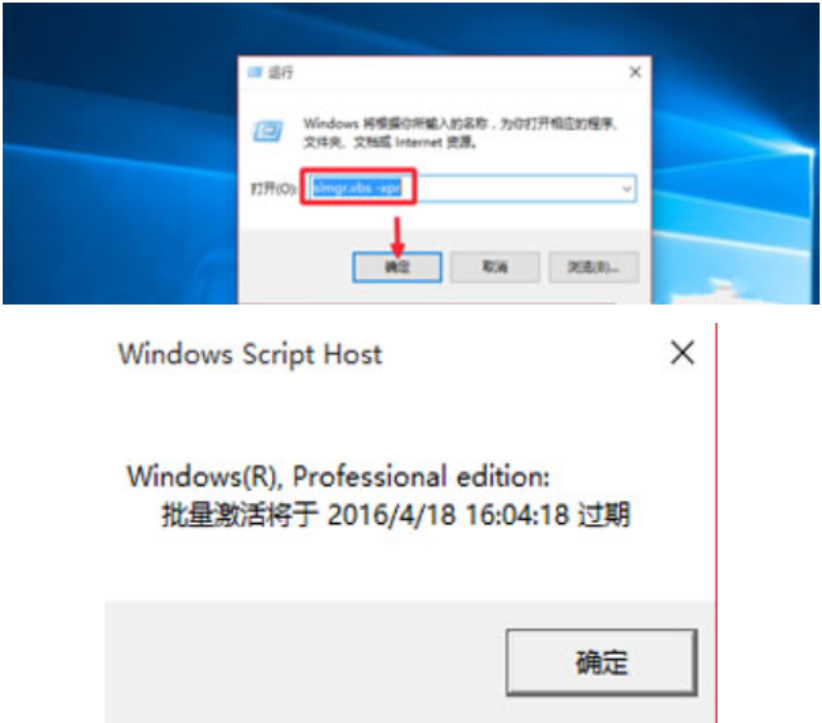Close the Windows Script Host dialog

[682, 352]
